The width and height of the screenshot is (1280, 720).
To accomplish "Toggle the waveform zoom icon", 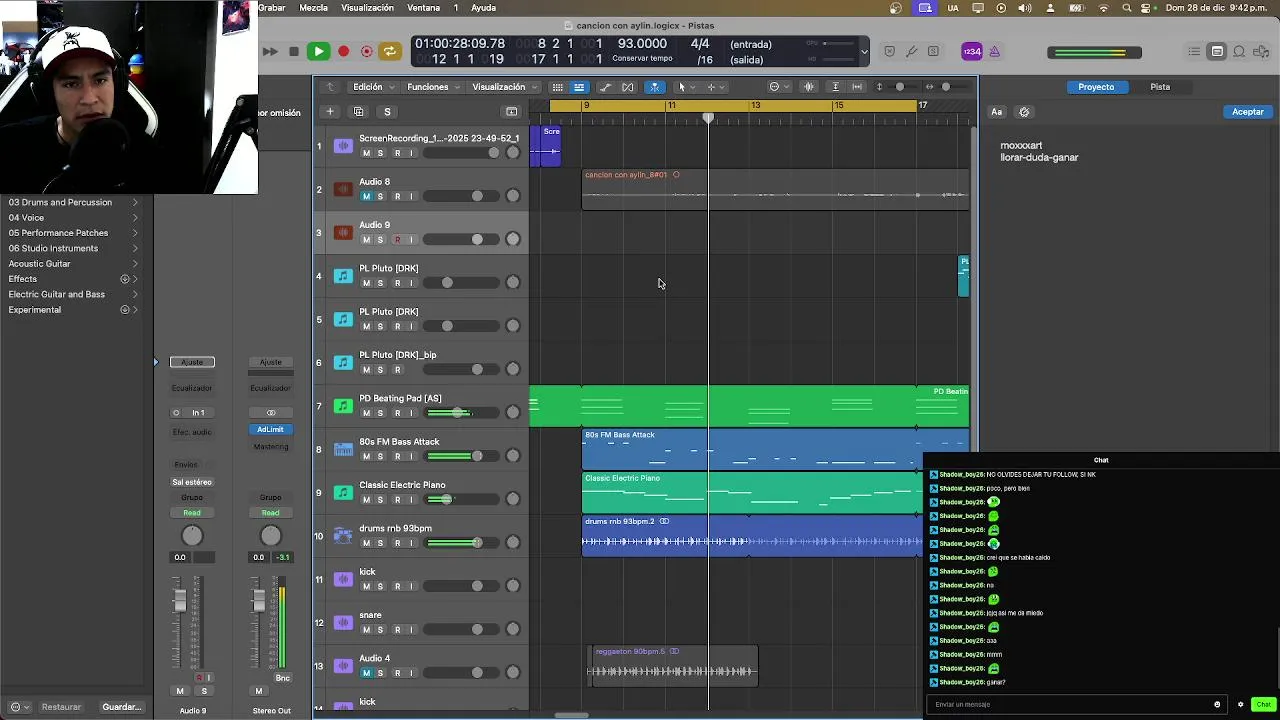I will click(x=809, y=87).
